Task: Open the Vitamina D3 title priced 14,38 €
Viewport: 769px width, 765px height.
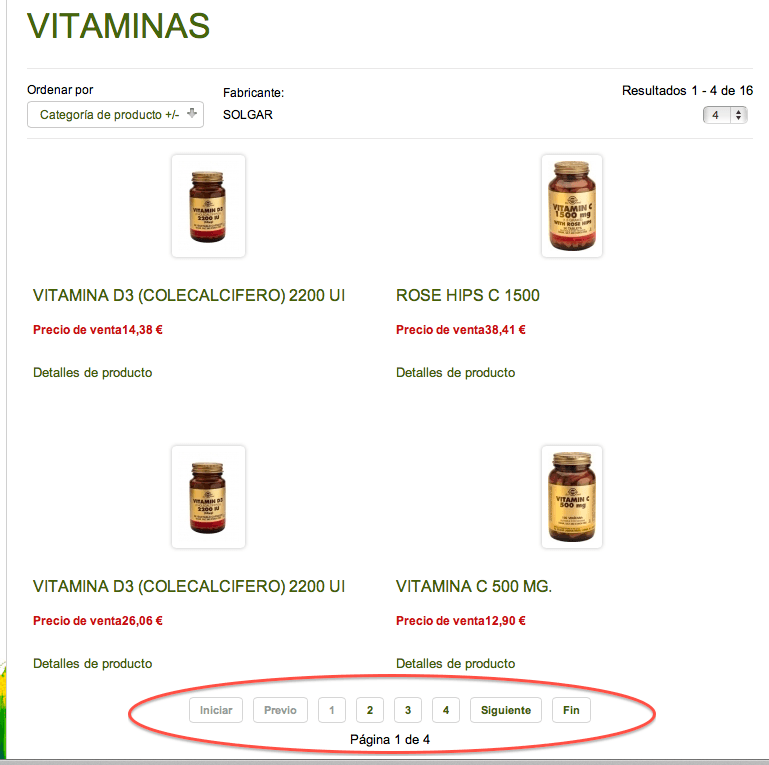Action: (189, 295)
